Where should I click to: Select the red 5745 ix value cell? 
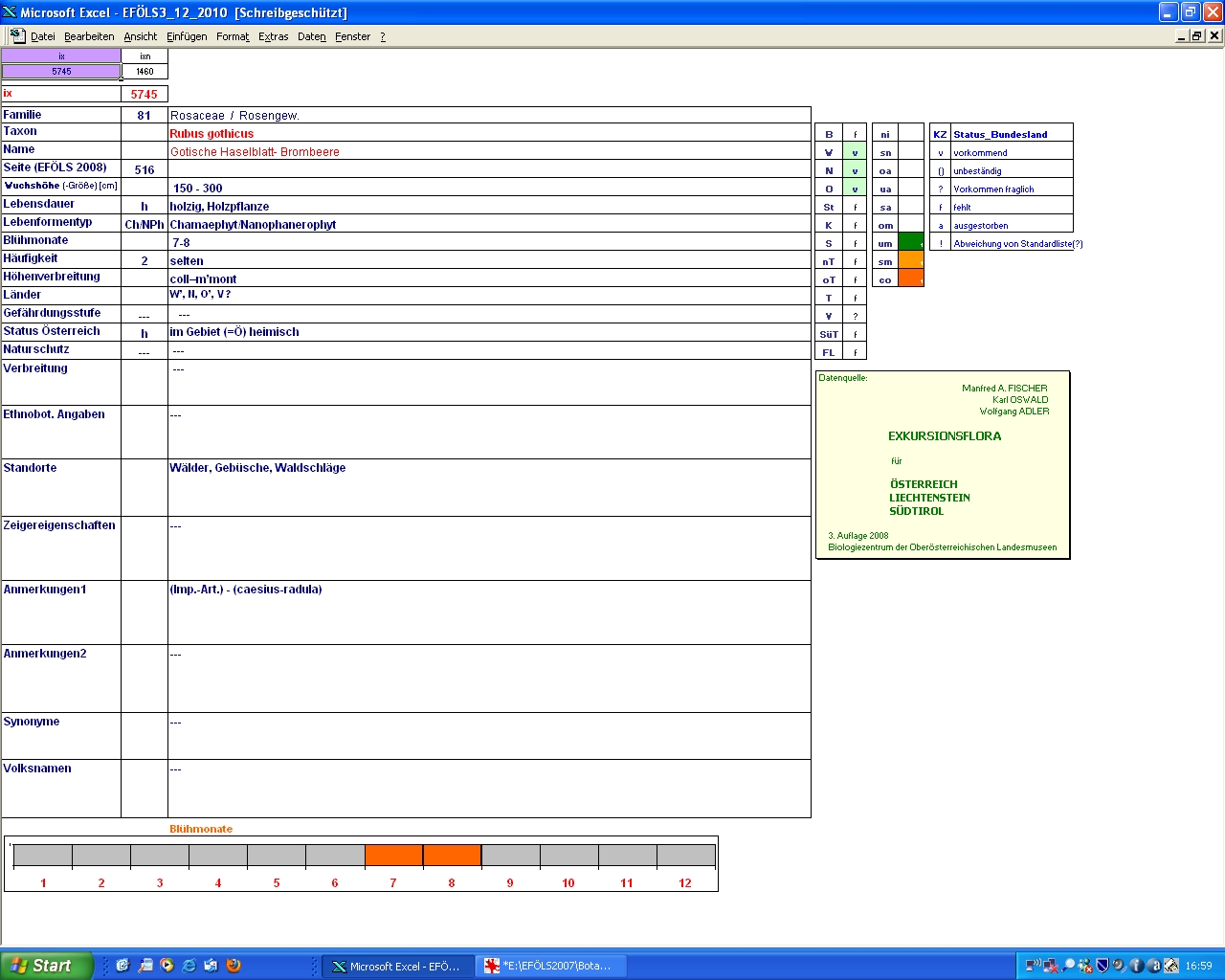[145, 95]
